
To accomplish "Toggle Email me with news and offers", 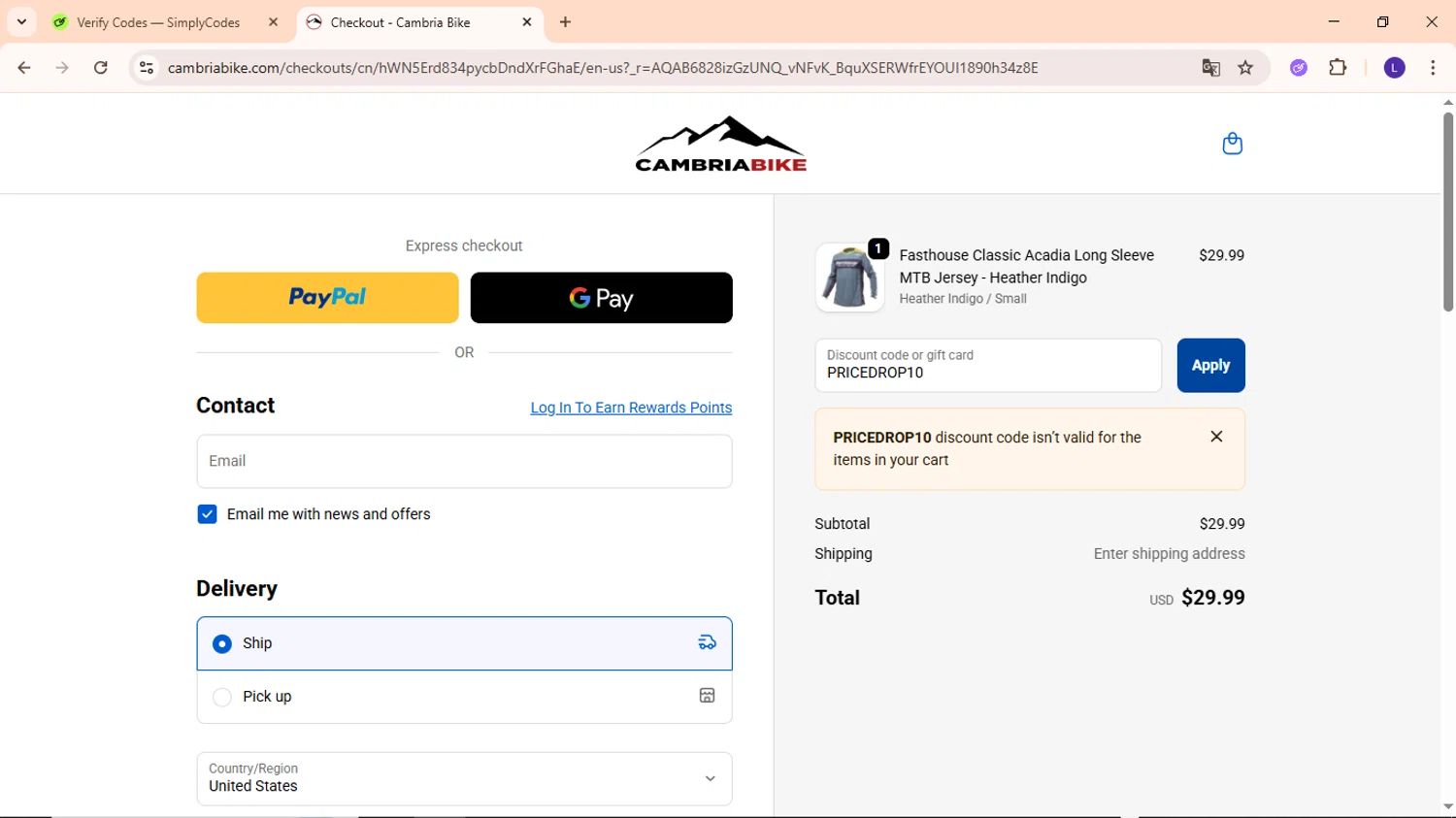I will 207,514.
